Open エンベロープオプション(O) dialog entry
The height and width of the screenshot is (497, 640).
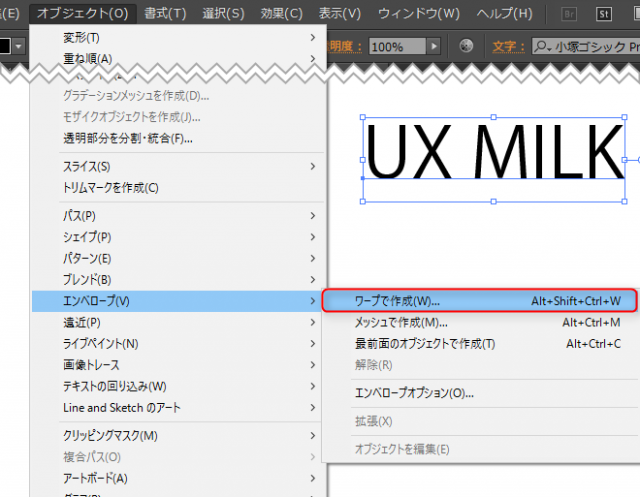414,393
